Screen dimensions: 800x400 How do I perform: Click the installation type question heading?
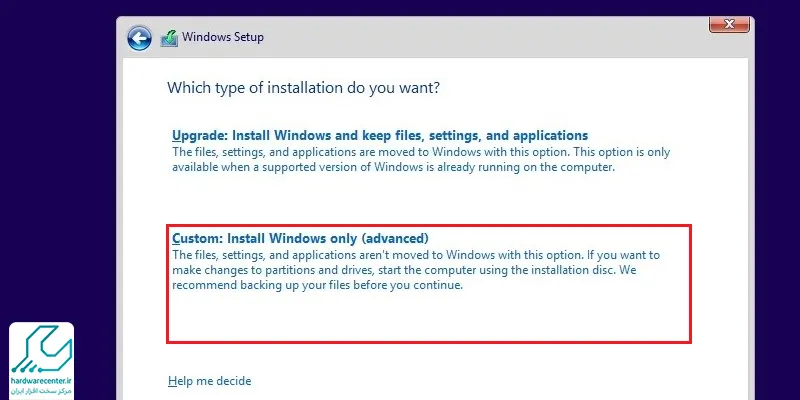304,88
